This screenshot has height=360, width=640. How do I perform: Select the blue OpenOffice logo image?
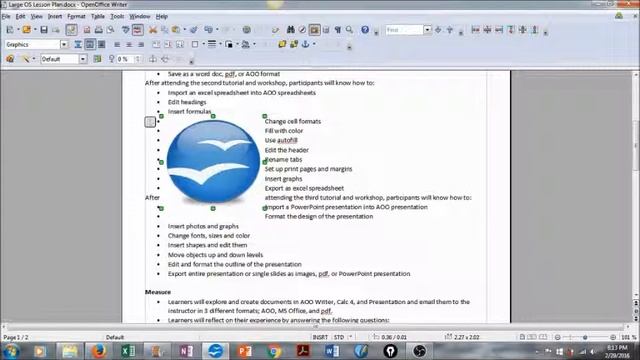pyautogui.click(x=213, y=162)
